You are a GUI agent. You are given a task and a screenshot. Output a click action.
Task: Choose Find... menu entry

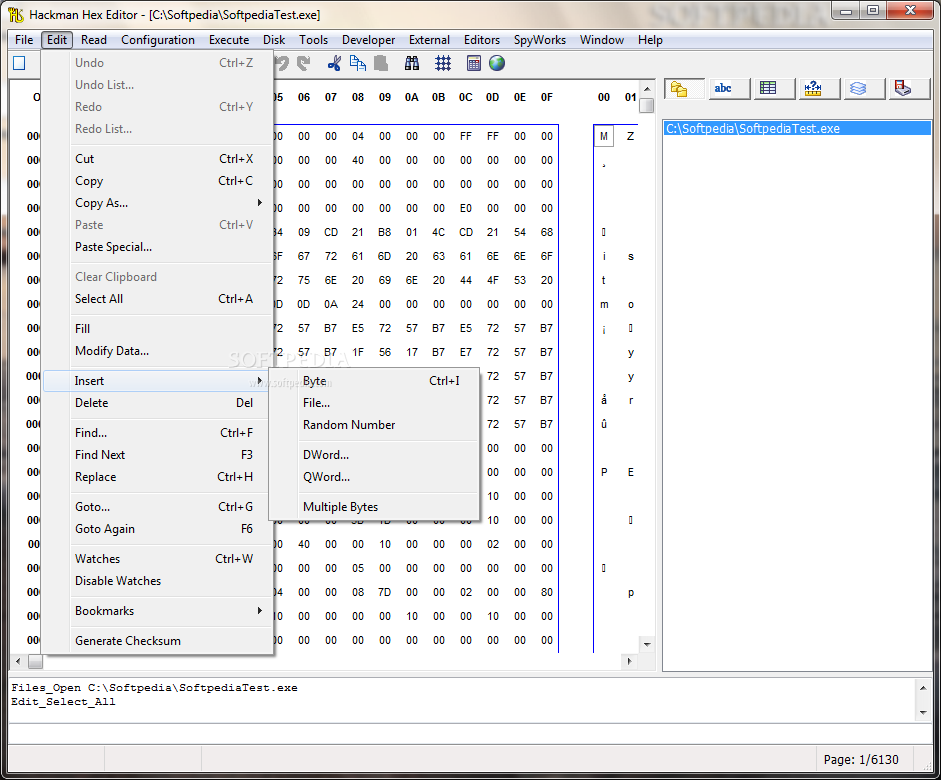158,433
